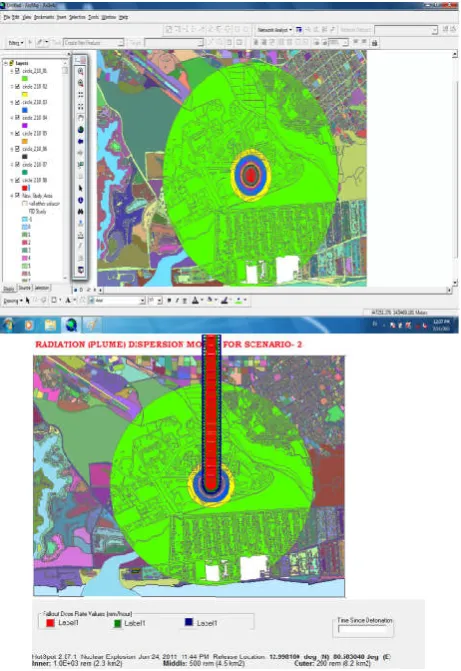Open the Help menu

click(x=123, y=17)
